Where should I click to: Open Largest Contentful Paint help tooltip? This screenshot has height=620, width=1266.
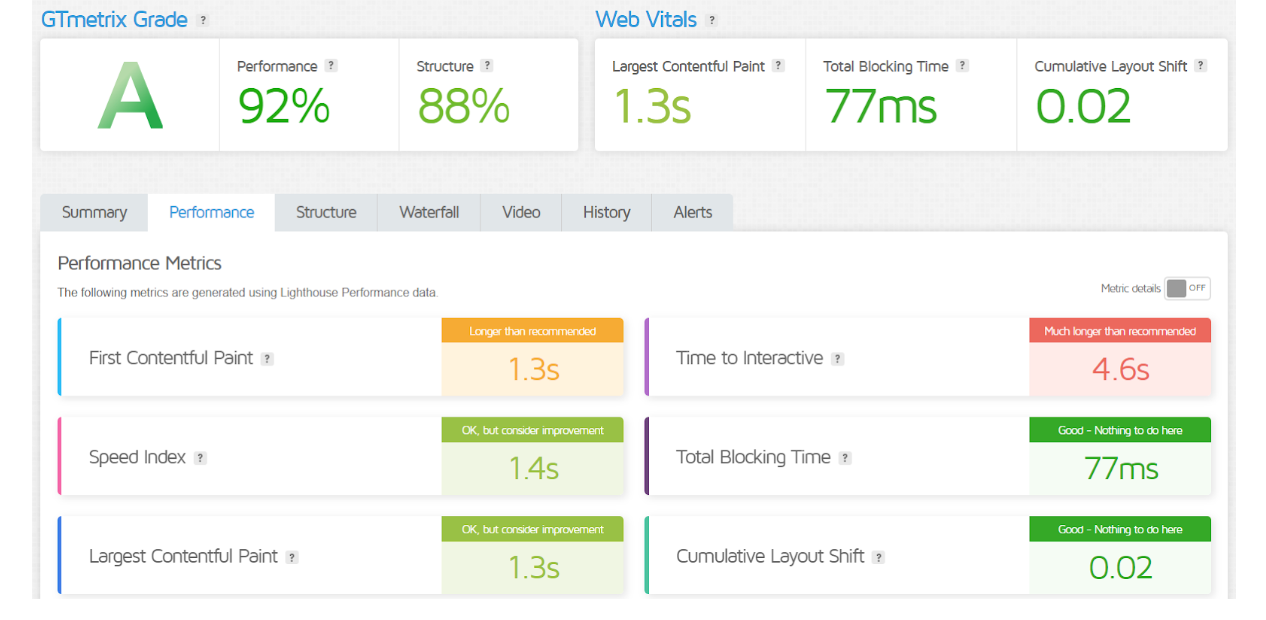pyautogui.click(x=779, y=66)
